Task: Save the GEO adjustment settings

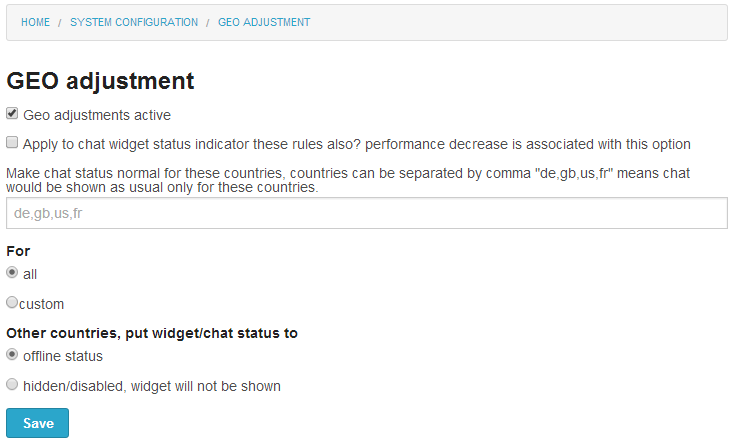Action: (x=37, y=423)
